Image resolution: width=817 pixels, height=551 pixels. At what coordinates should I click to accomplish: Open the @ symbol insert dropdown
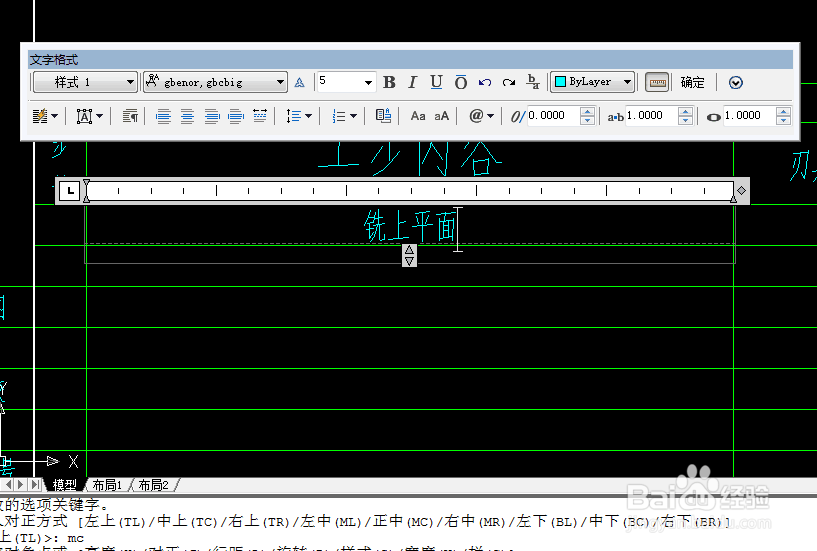click(481, 115)
